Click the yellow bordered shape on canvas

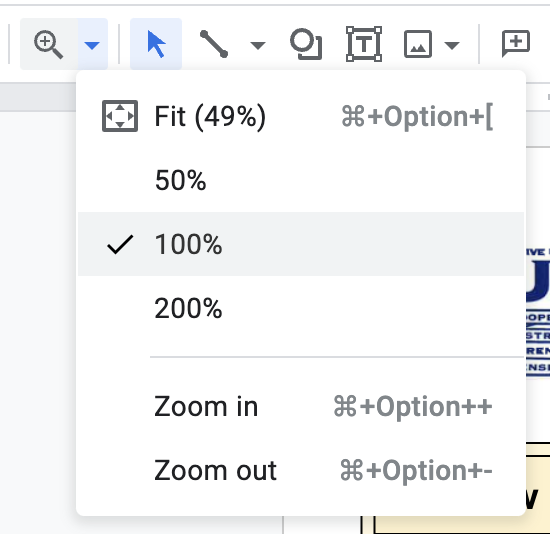(538, 488)
